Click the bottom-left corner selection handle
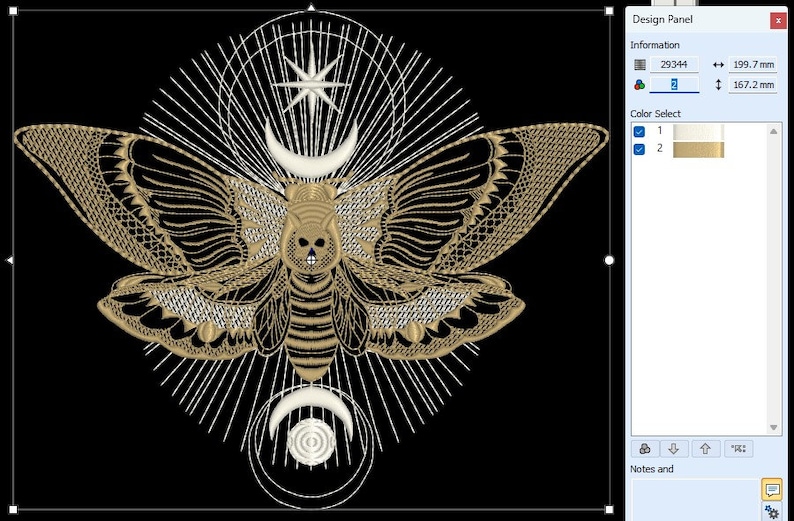 point(13,509)
